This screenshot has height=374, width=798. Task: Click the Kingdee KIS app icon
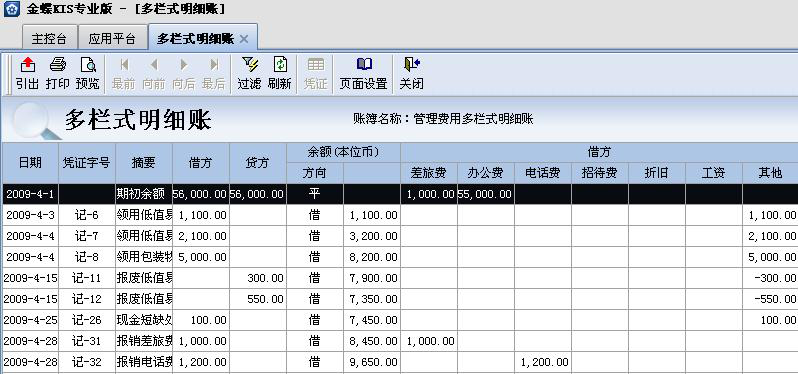pyautogui.click(x=11, y=9)
